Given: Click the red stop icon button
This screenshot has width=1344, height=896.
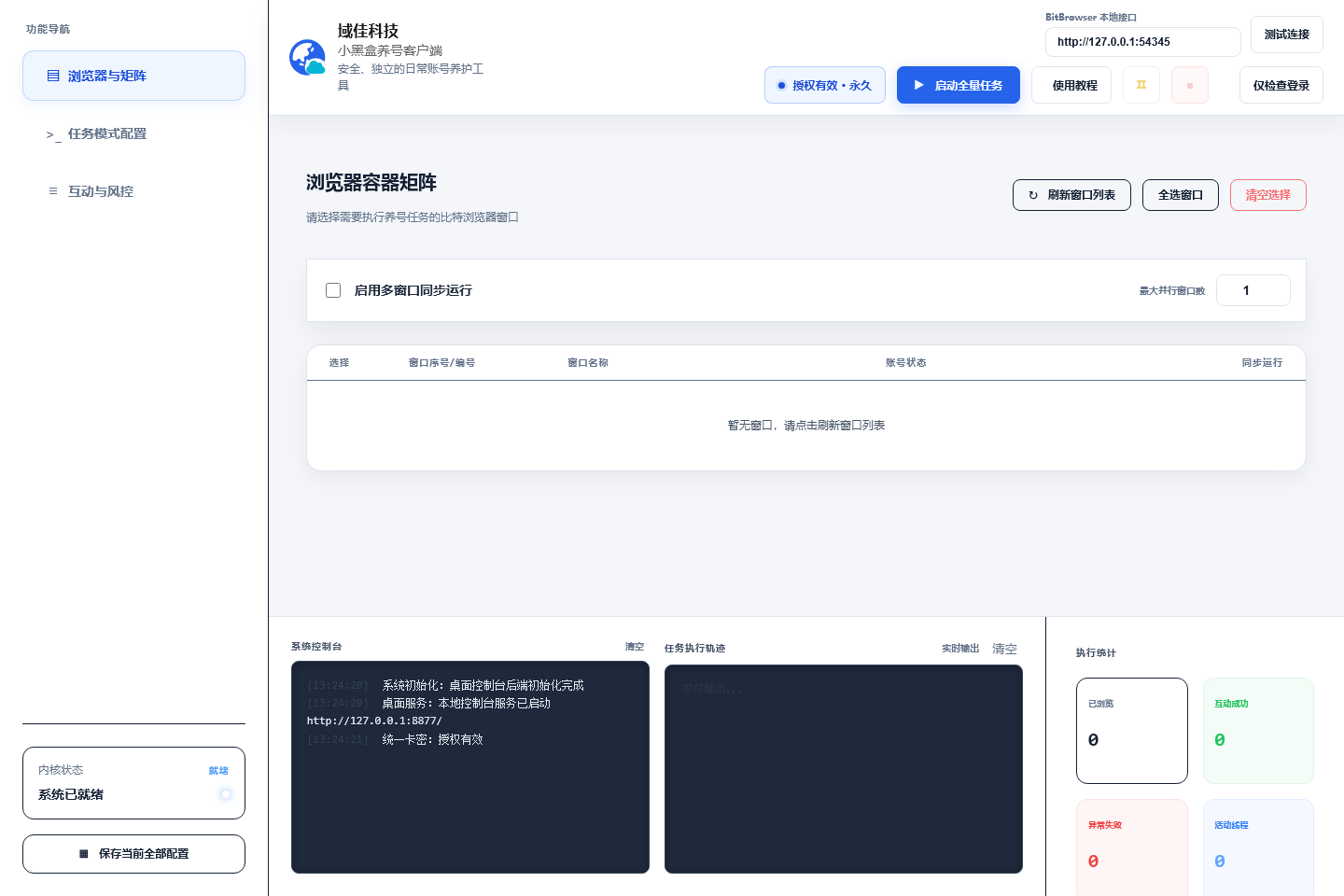Looking at the screenshot, I should (x=1190, y=85).
